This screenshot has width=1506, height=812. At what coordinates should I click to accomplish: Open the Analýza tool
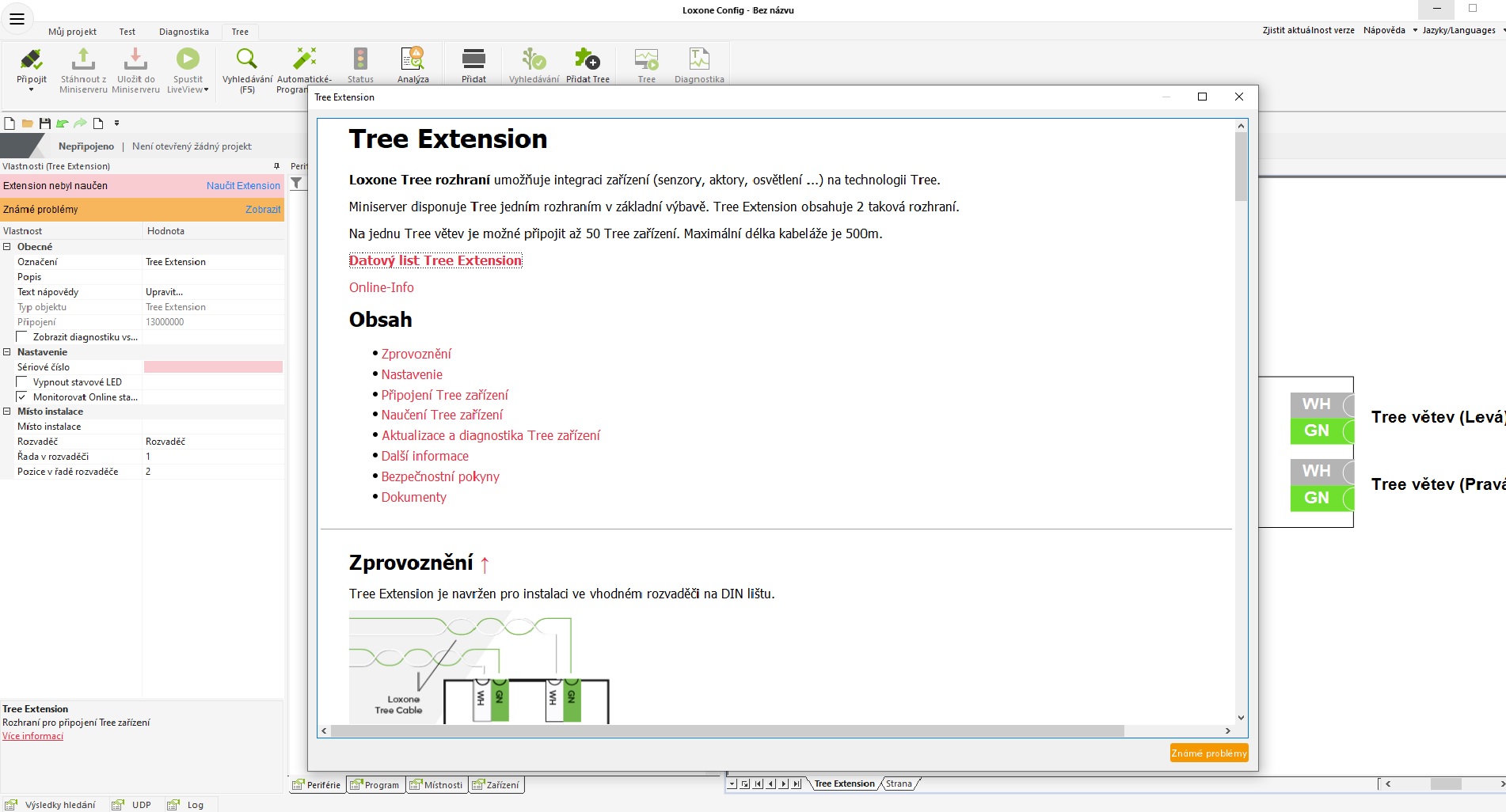click(x=413, y=60)
